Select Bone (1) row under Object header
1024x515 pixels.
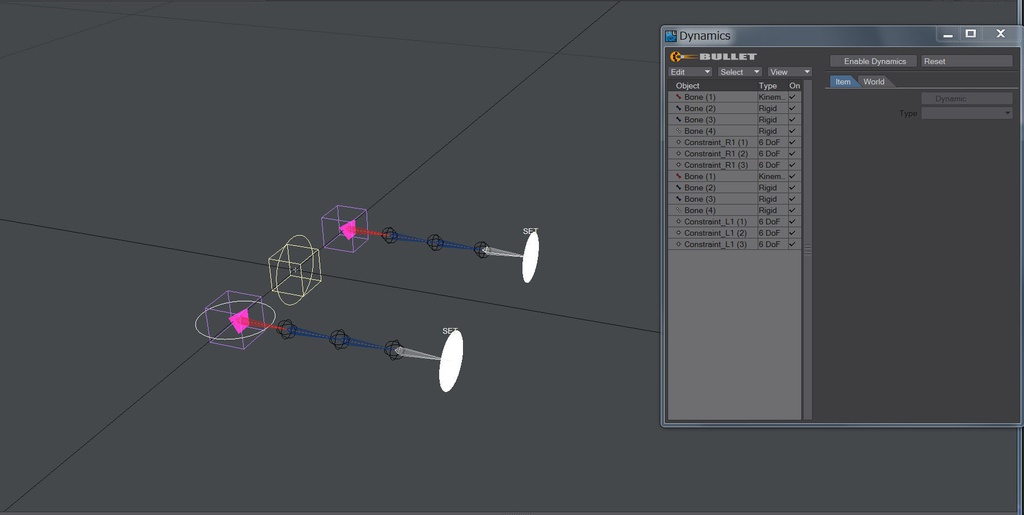tap(735, 97)
